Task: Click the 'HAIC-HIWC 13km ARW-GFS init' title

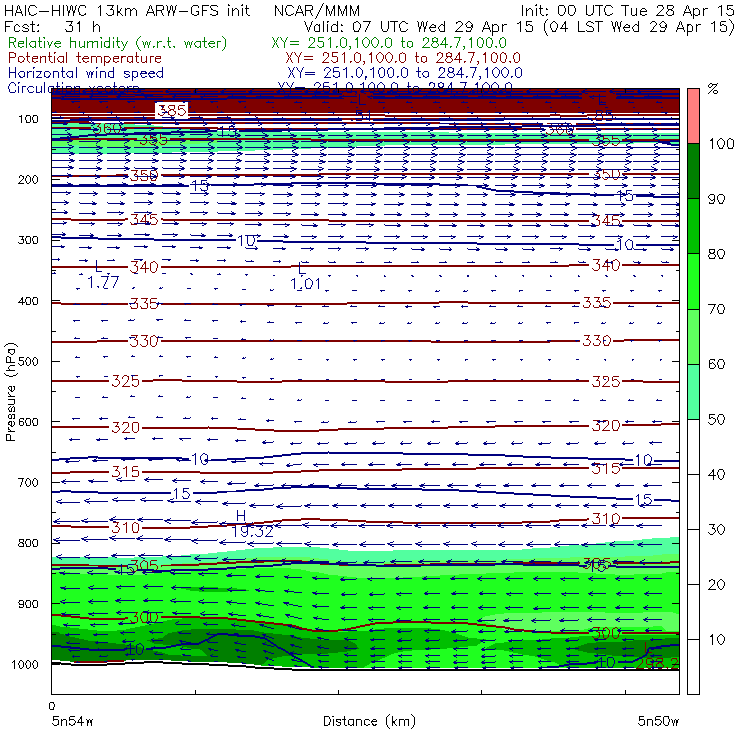Action: click(127, 10)
